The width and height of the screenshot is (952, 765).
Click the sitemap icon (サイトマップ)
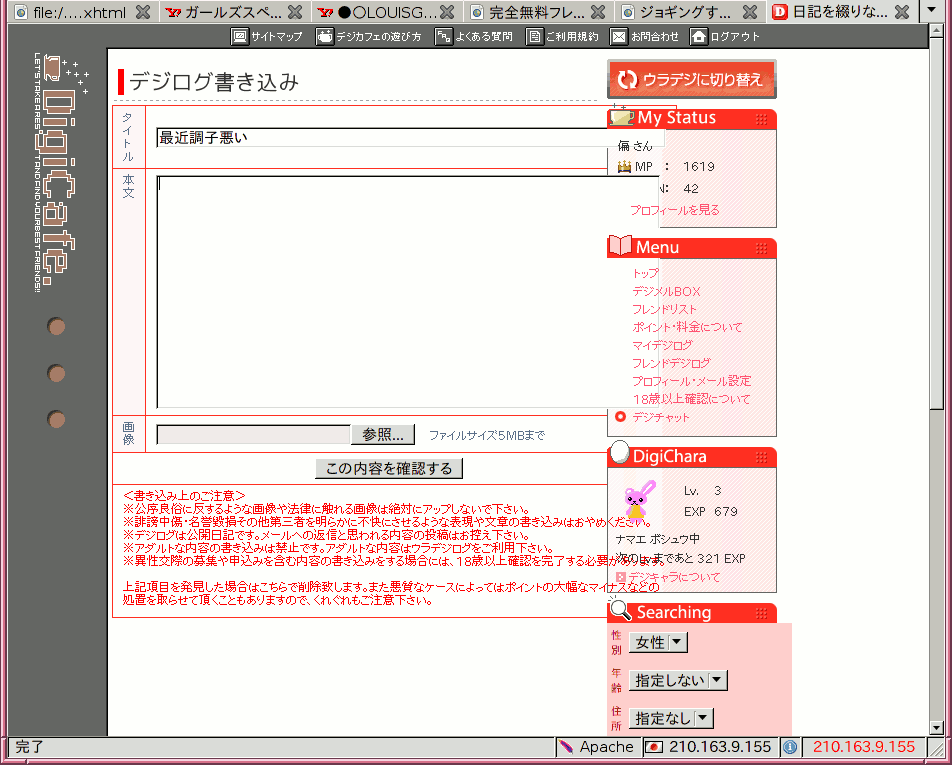(240, 36)
